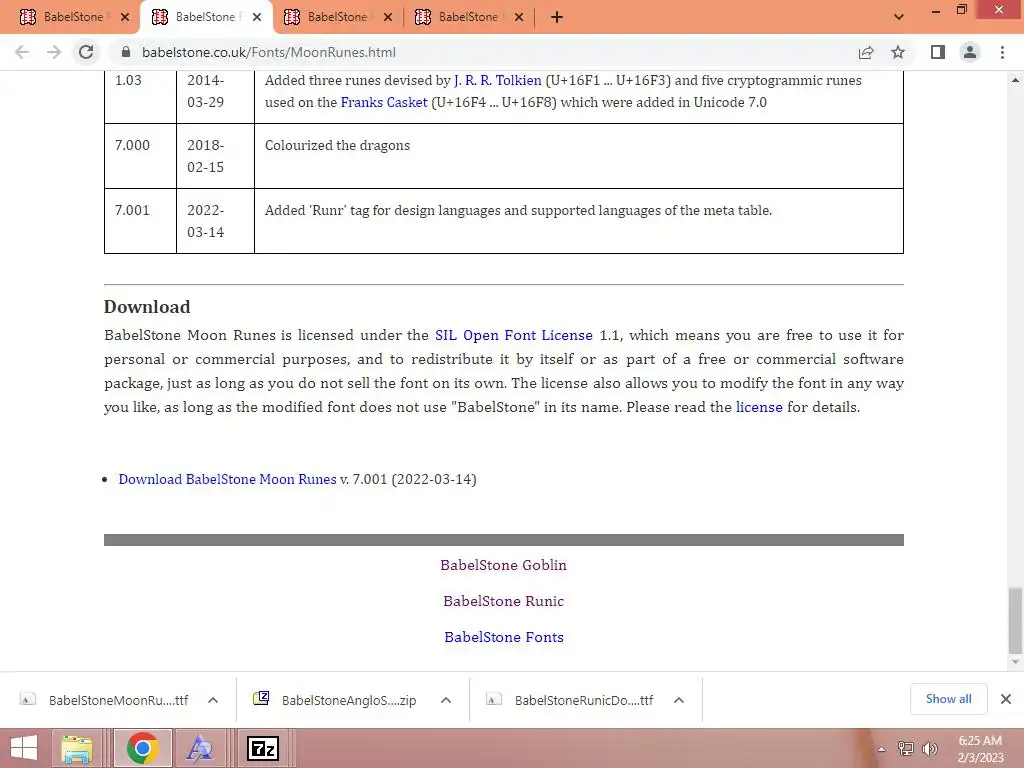Close the downloads bar
This screenshot has height=768, width=1024.
(x=1006, y=699)
